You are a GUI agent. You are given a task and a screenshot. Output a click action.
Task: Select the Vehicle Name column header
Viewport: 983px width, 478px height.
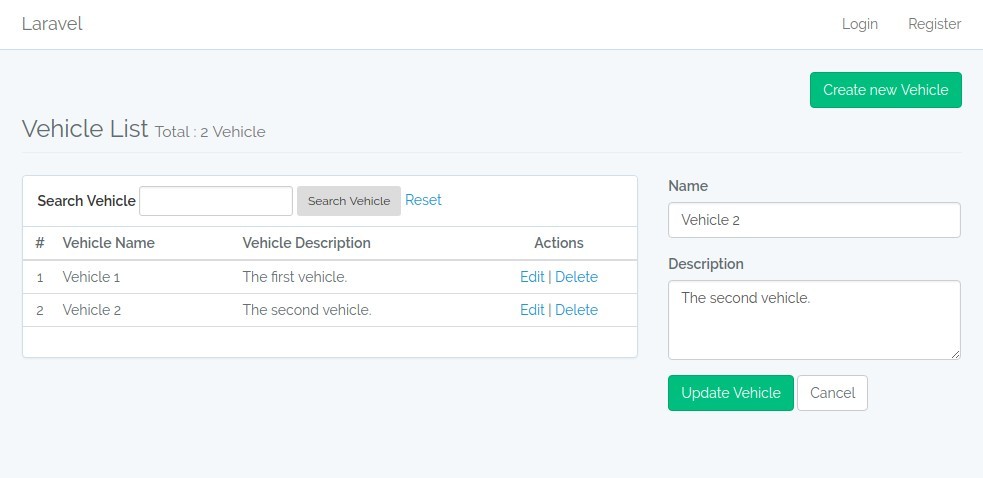pyautogui.click(x=108, y=243)
